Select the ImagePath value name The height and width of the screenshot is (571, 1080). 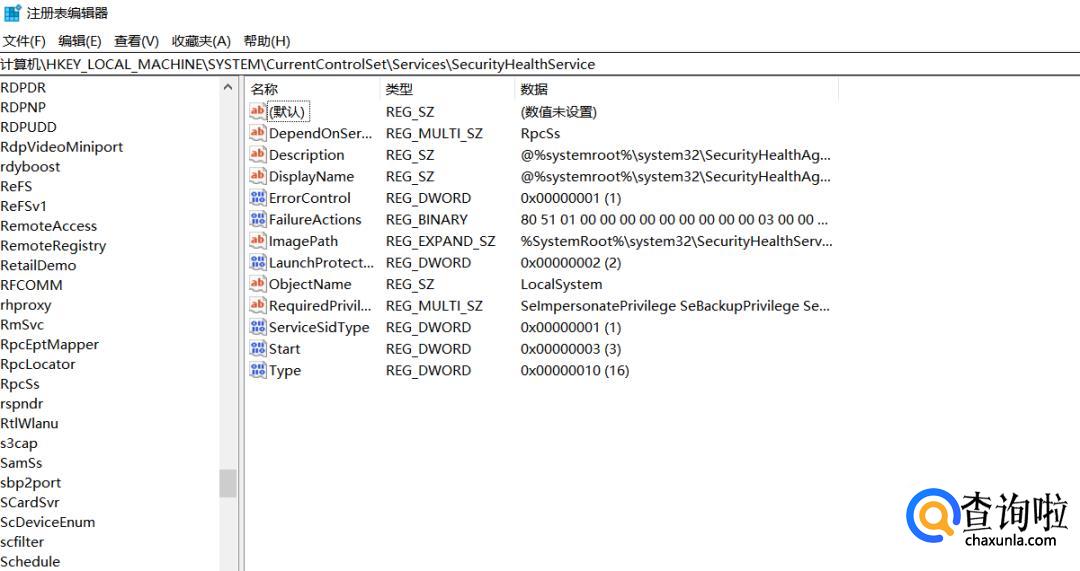(x=304, y=241)
